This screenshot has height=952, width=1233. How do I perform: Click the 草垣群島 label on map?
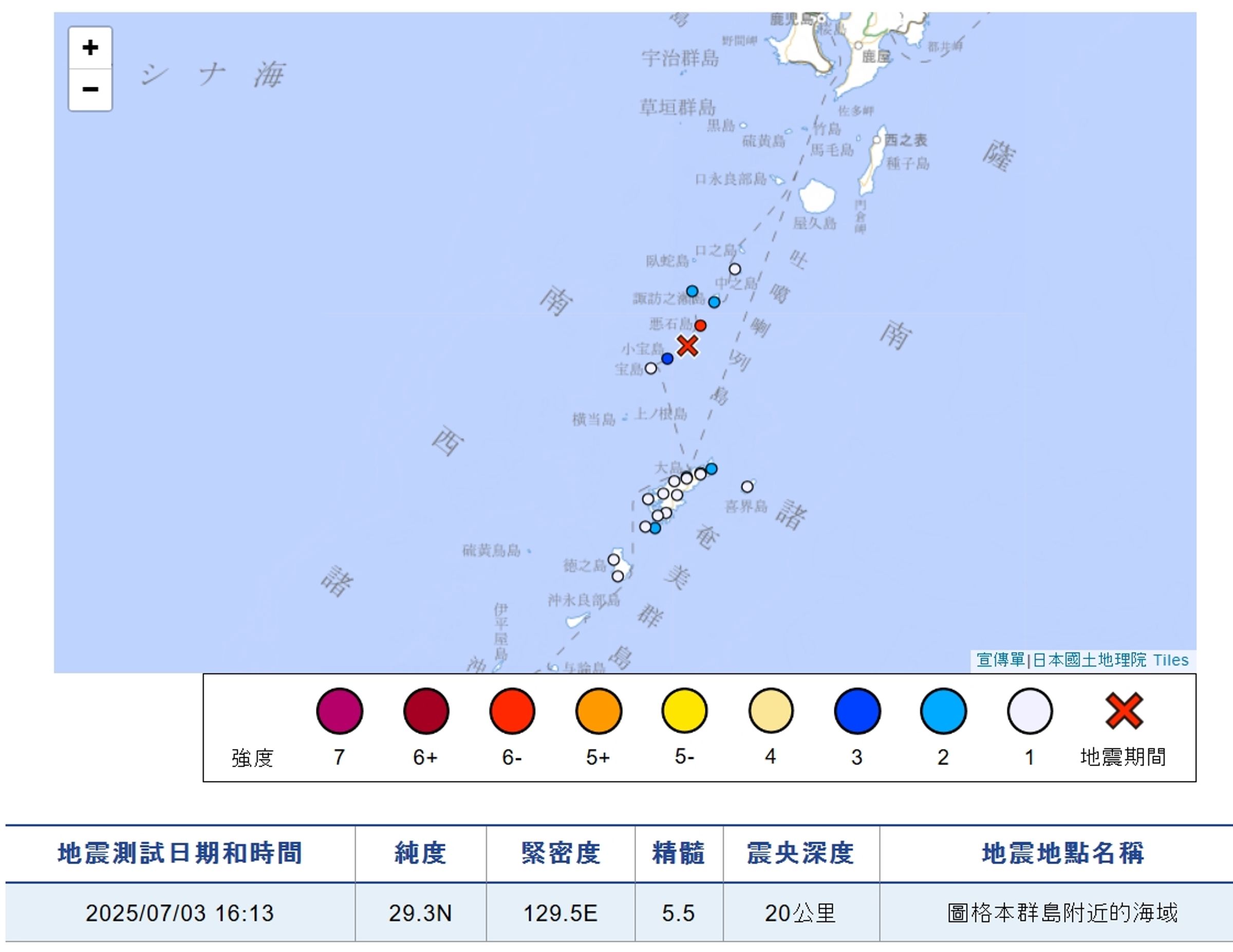coord(678,107)
